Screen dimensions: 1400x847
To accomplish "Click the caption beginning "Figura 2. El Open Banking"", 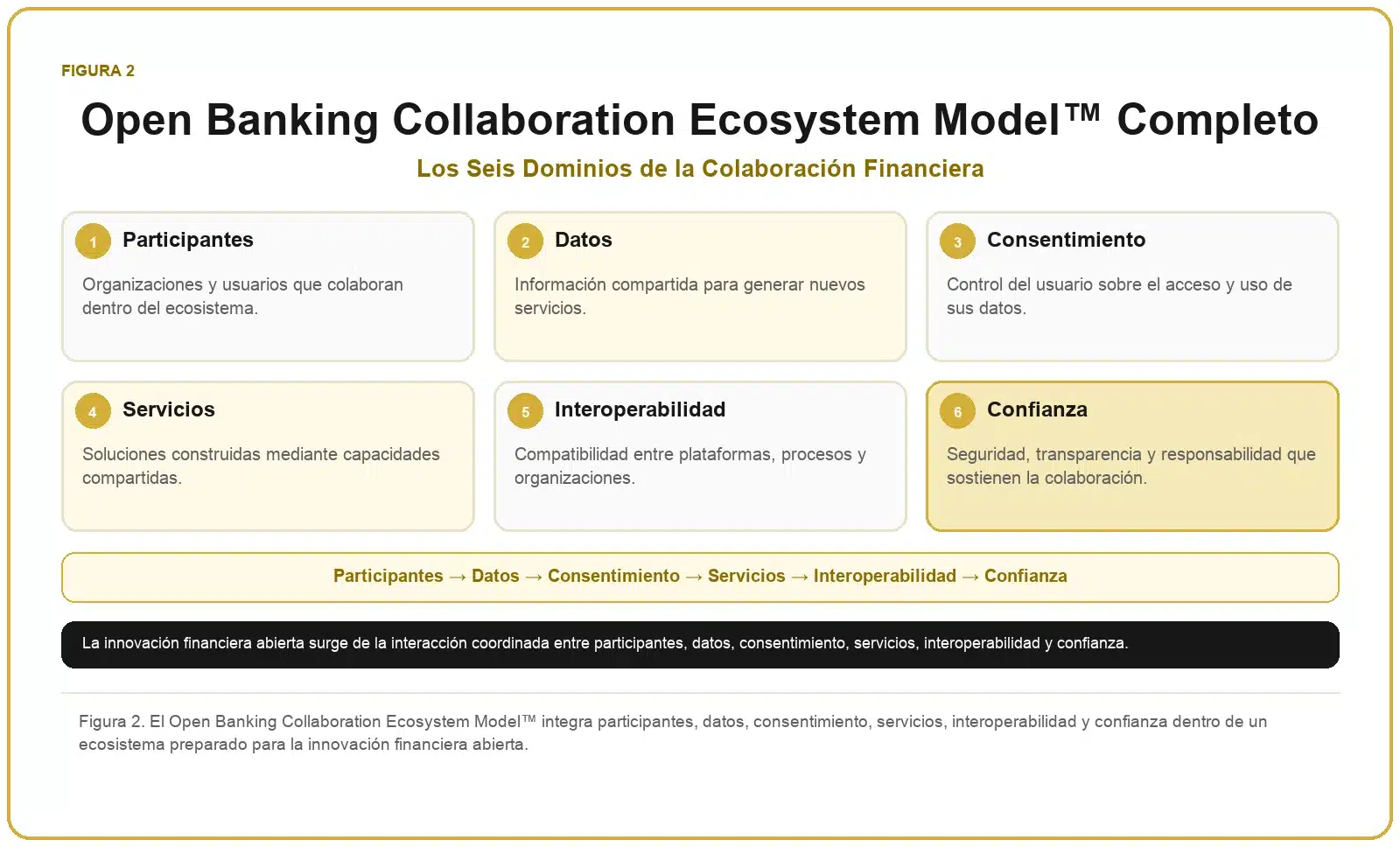I will coord(673,732).
